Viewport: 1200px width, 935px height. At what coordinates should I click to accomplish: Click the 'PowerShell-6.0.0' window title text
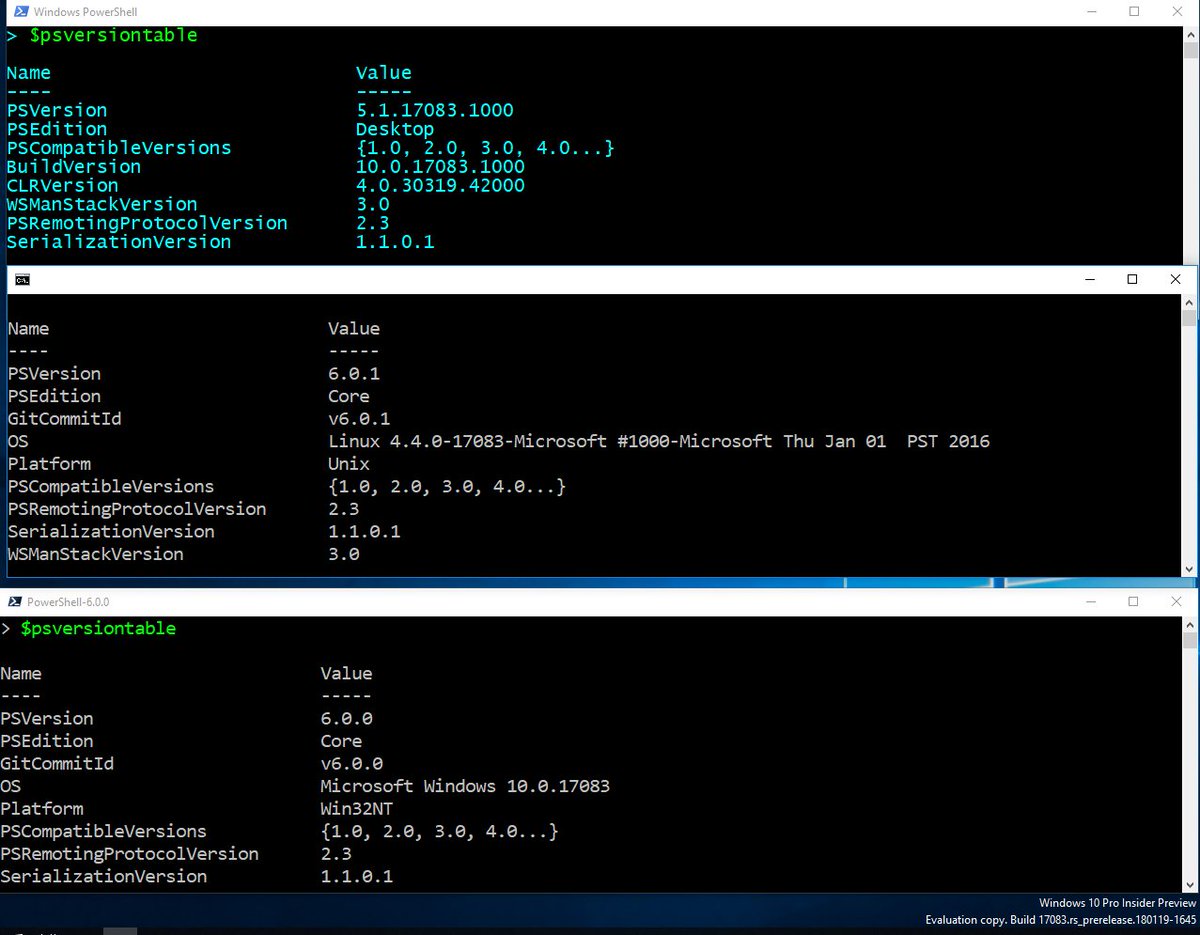point(68,602)
